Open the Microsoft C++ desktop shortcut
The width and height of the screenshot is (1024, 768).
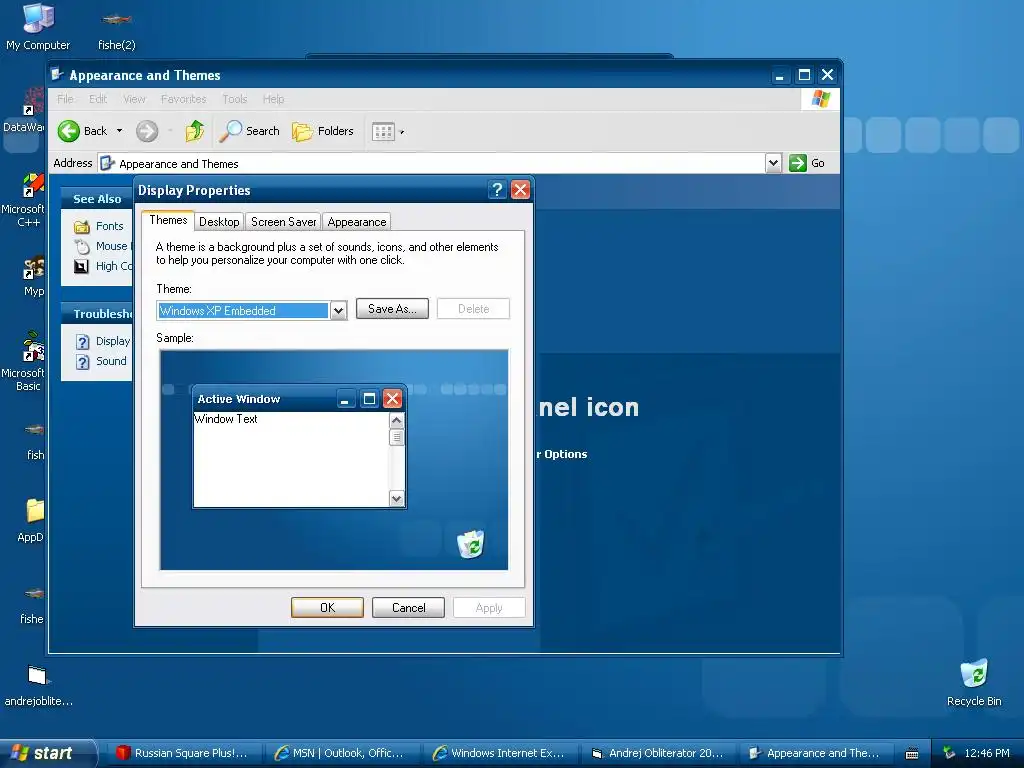click(24, 200)
